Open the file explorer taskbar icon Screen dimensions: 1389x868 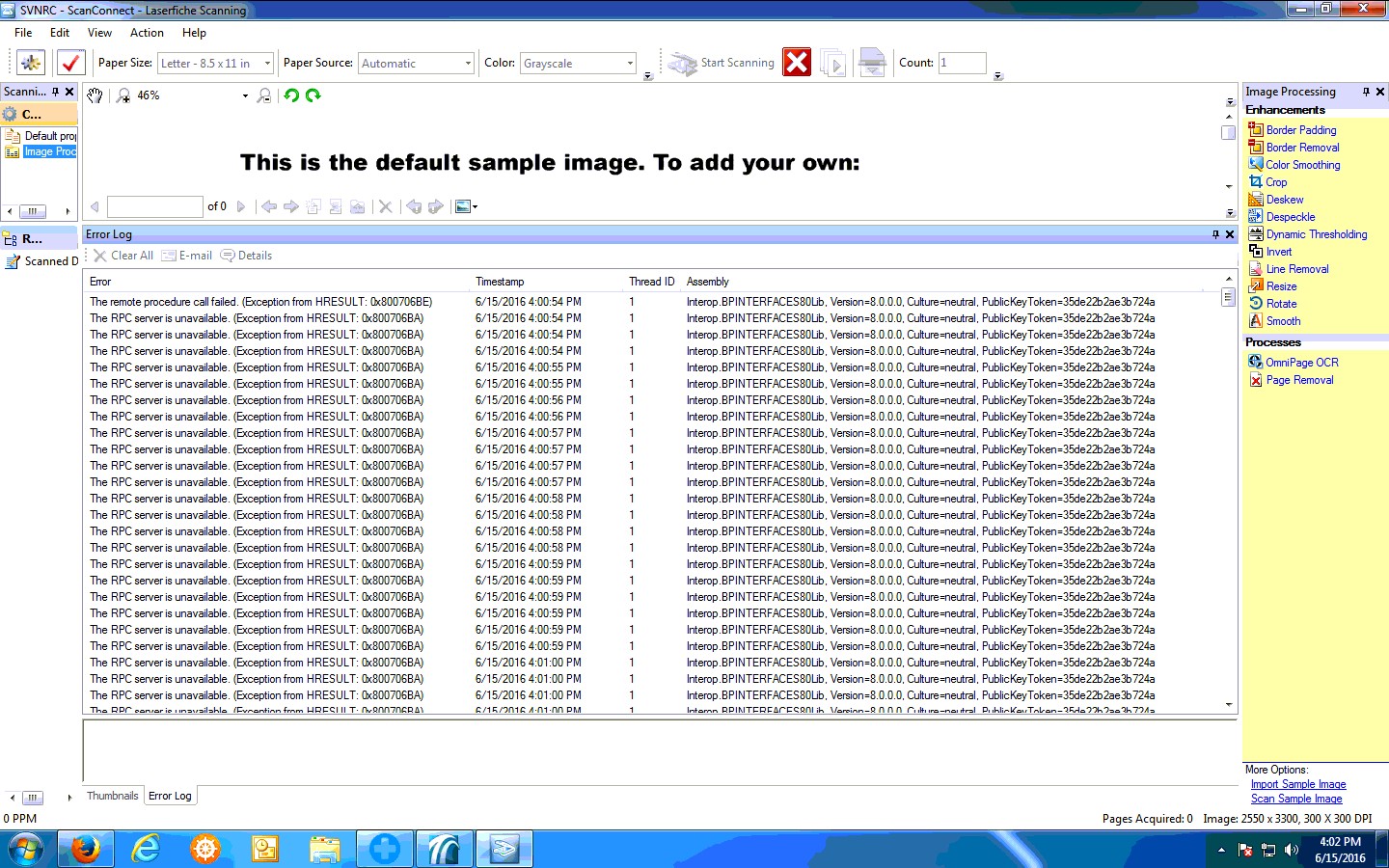pos(325,850)
